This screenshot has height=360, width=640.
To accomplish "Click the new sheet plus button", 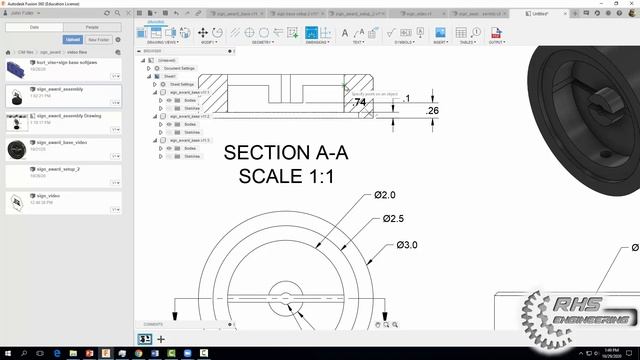I will click(x=161, y=339).
